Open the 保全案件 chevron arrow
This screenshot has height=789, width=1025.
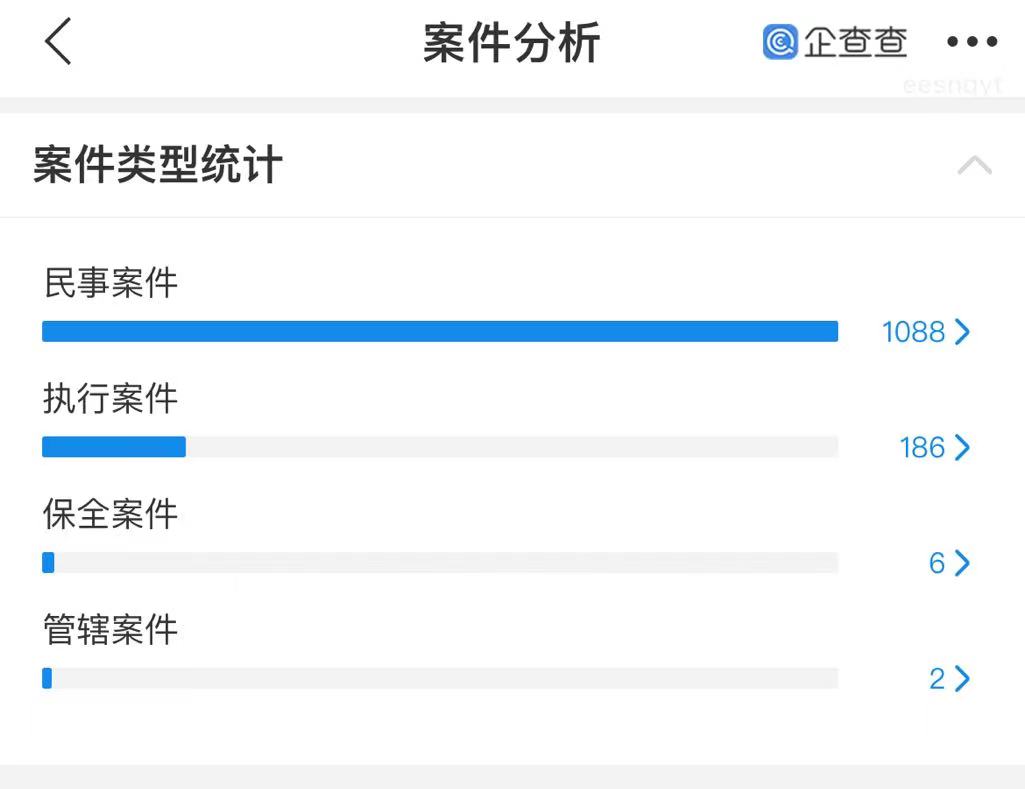962,563
